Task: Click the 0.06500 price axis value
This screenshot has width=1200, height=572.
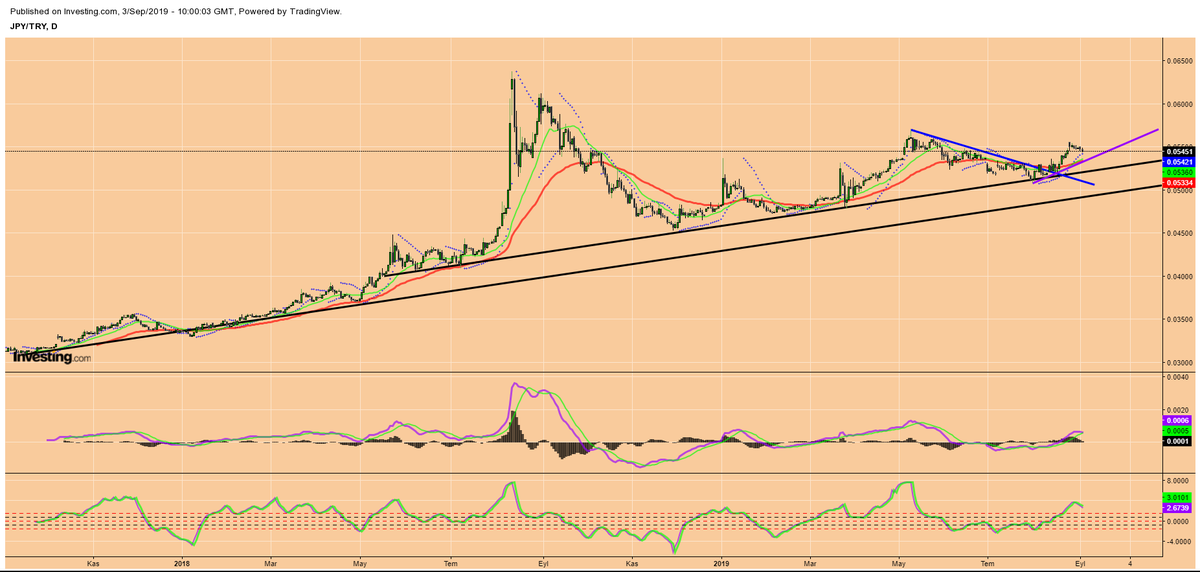Action: click(x=1180, y=61)
